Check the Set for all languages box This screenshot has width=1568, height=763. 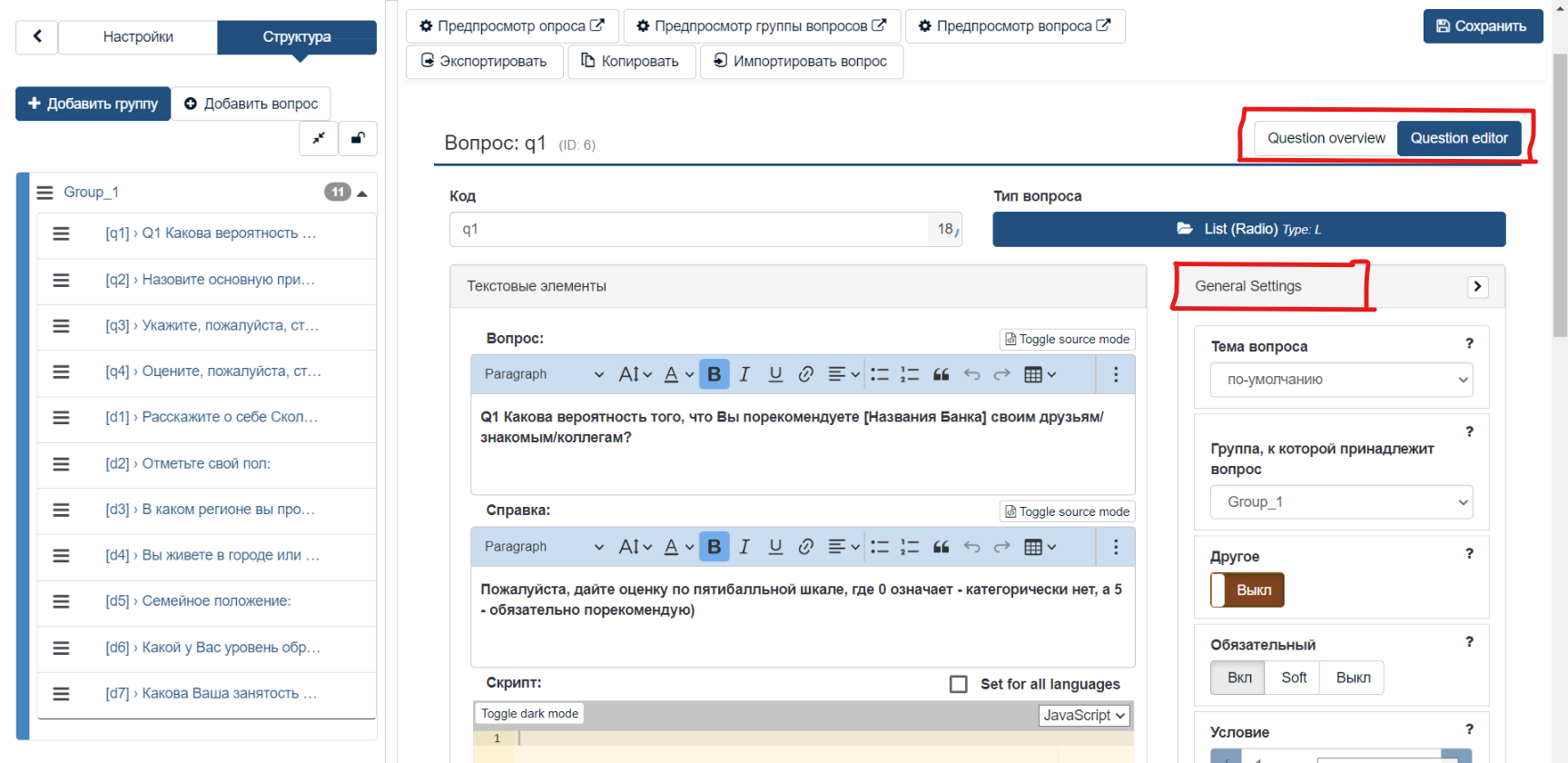coord(958,684)
